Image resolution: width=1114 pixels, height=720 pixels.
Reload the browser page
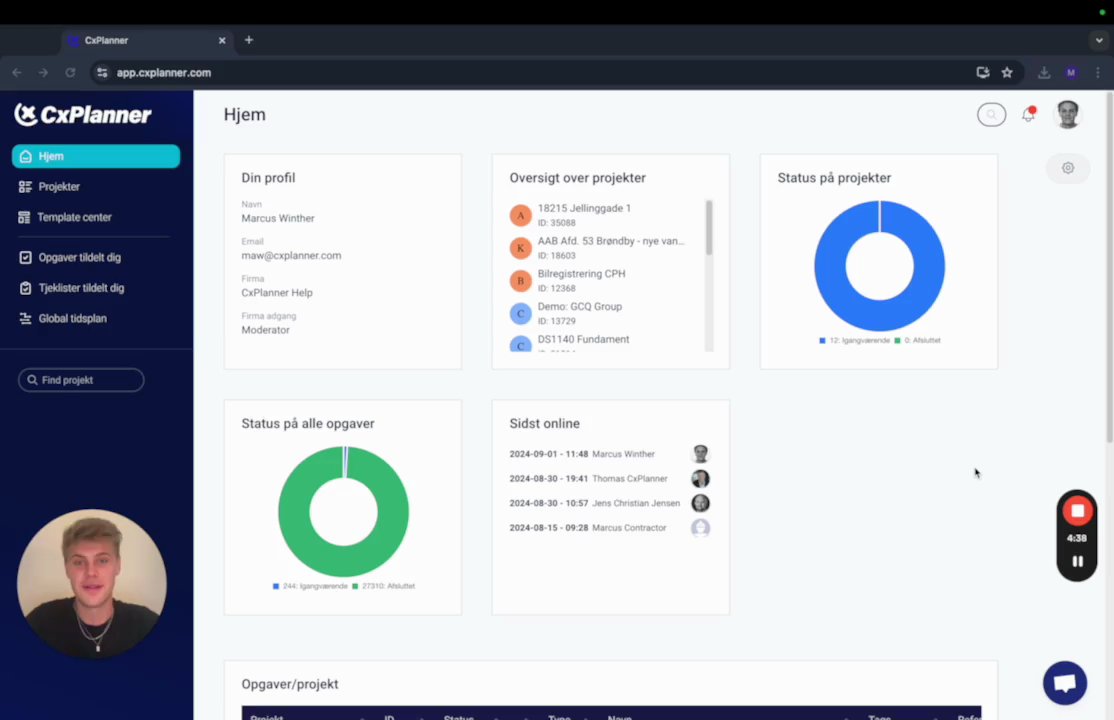tap(70, 72)
